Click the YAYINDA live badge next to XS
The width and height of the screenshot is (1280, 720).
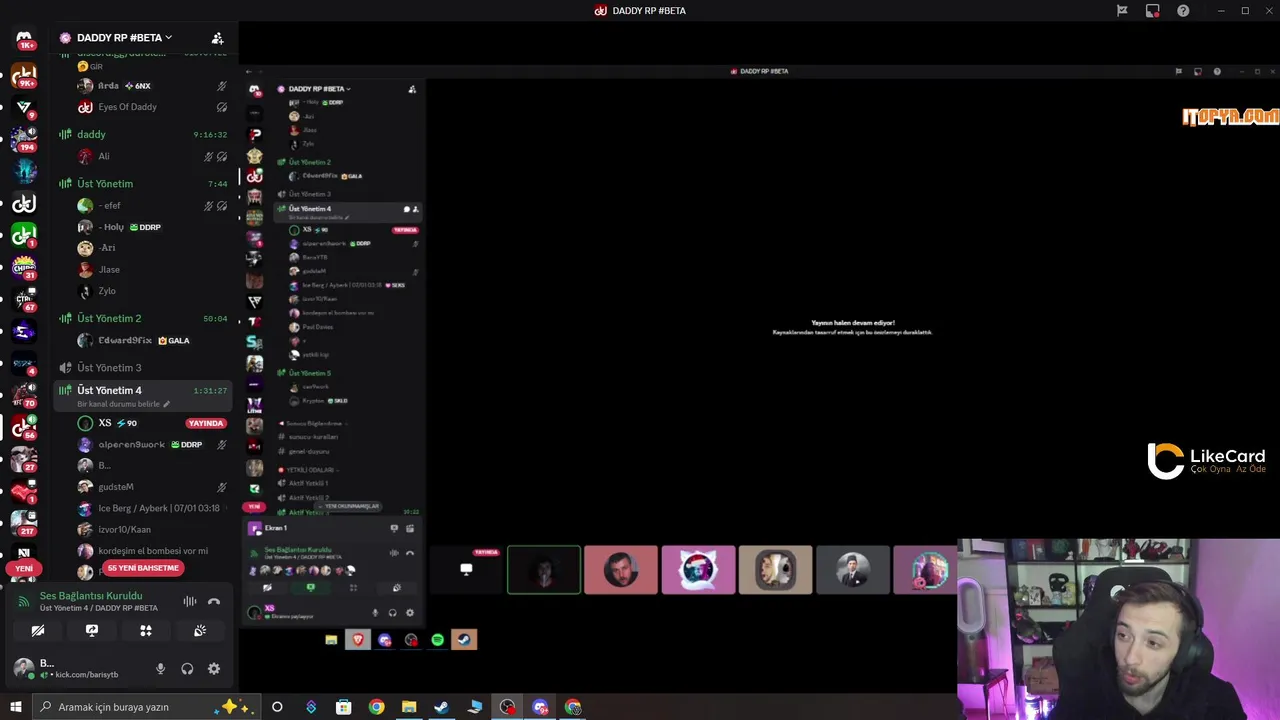coord(205,423)
